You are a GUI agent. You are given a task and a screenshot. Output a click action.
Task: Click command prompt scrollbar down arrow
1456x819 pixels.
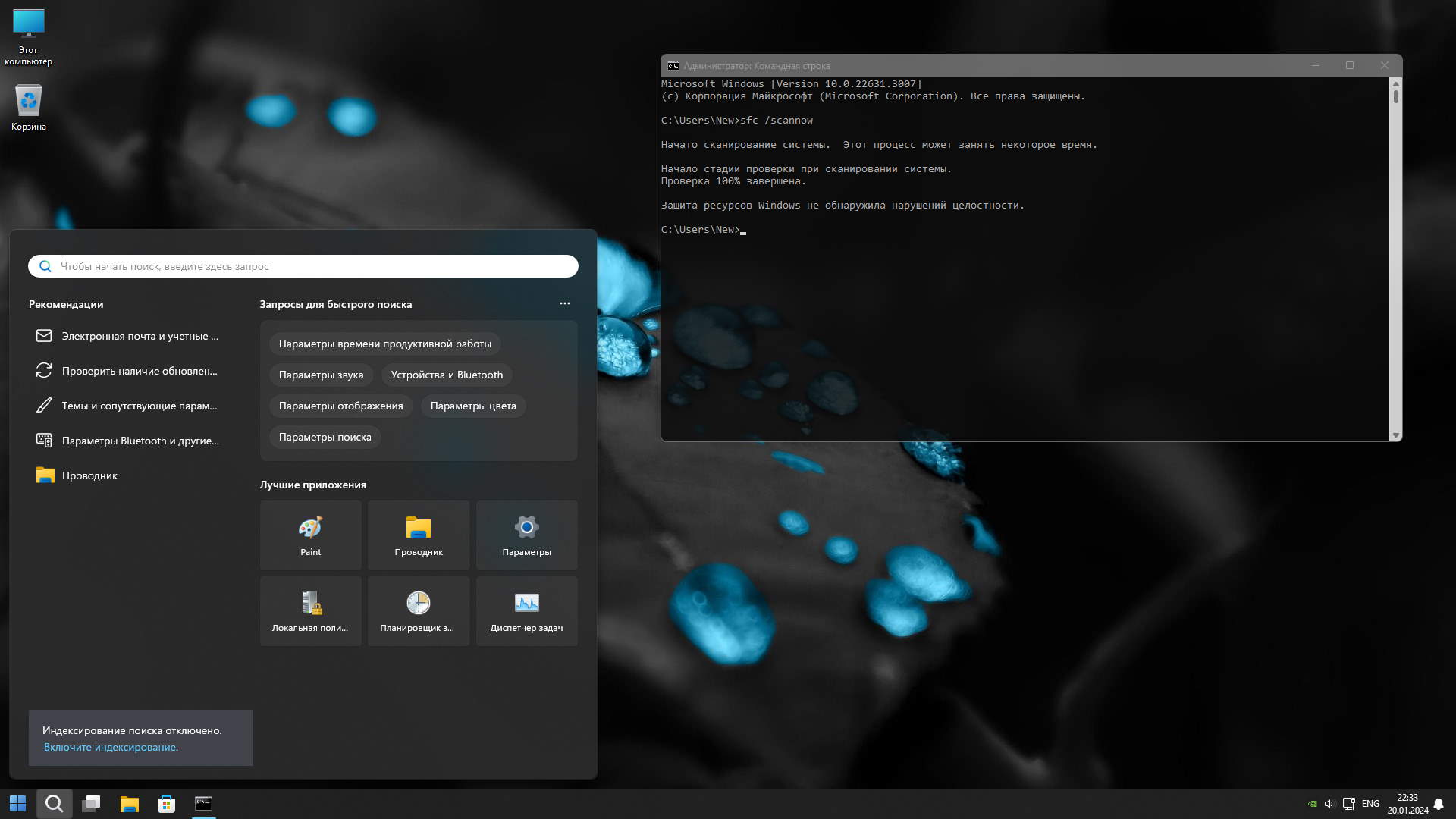coord(1395,435)
